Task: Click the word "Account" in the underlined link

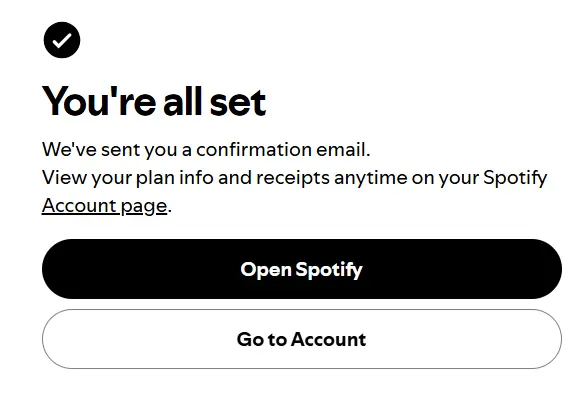Action: tap(79, 206)
